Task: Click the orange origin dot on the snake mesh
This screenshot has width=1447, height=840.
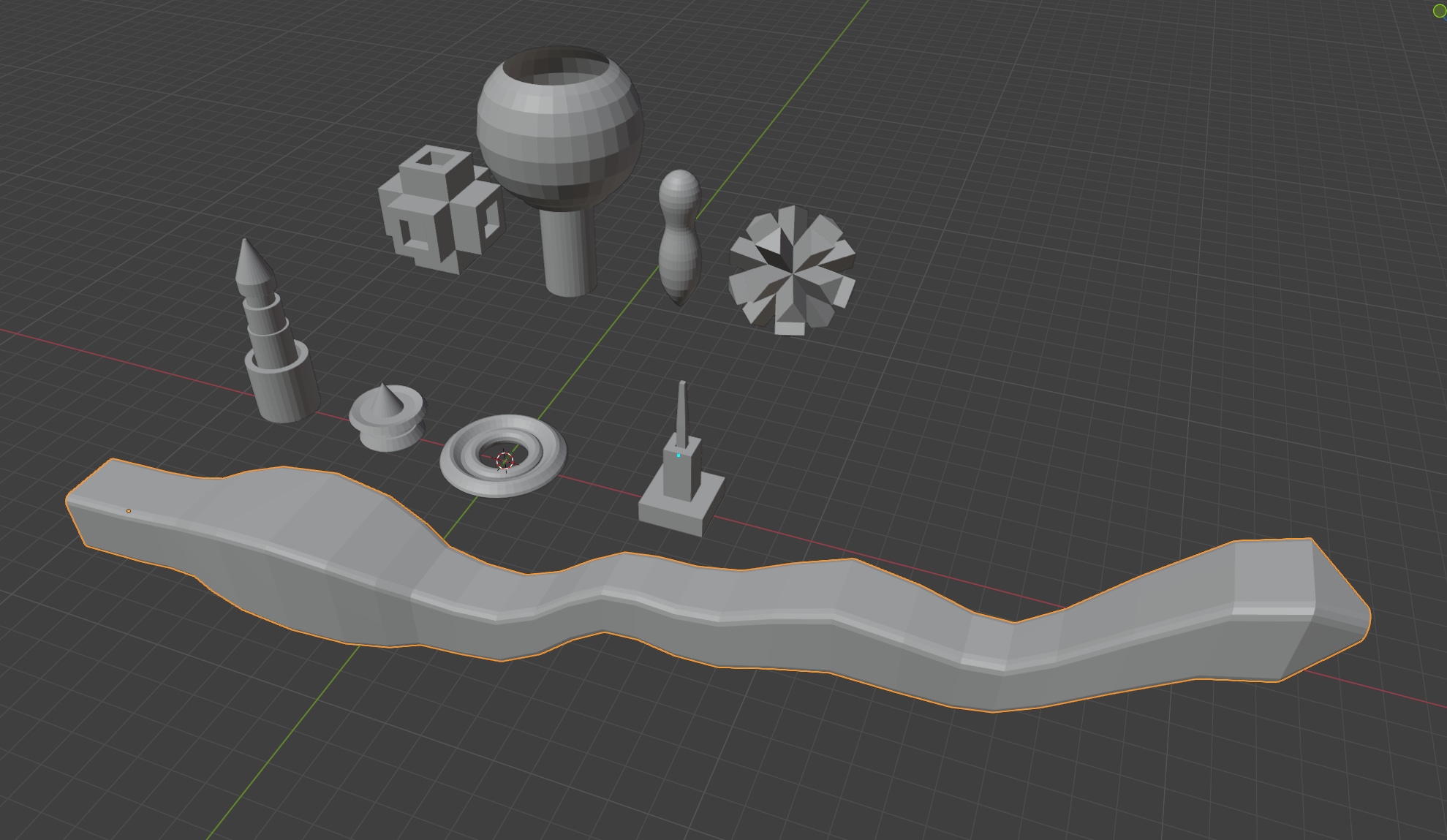Action: pos(129,510)
